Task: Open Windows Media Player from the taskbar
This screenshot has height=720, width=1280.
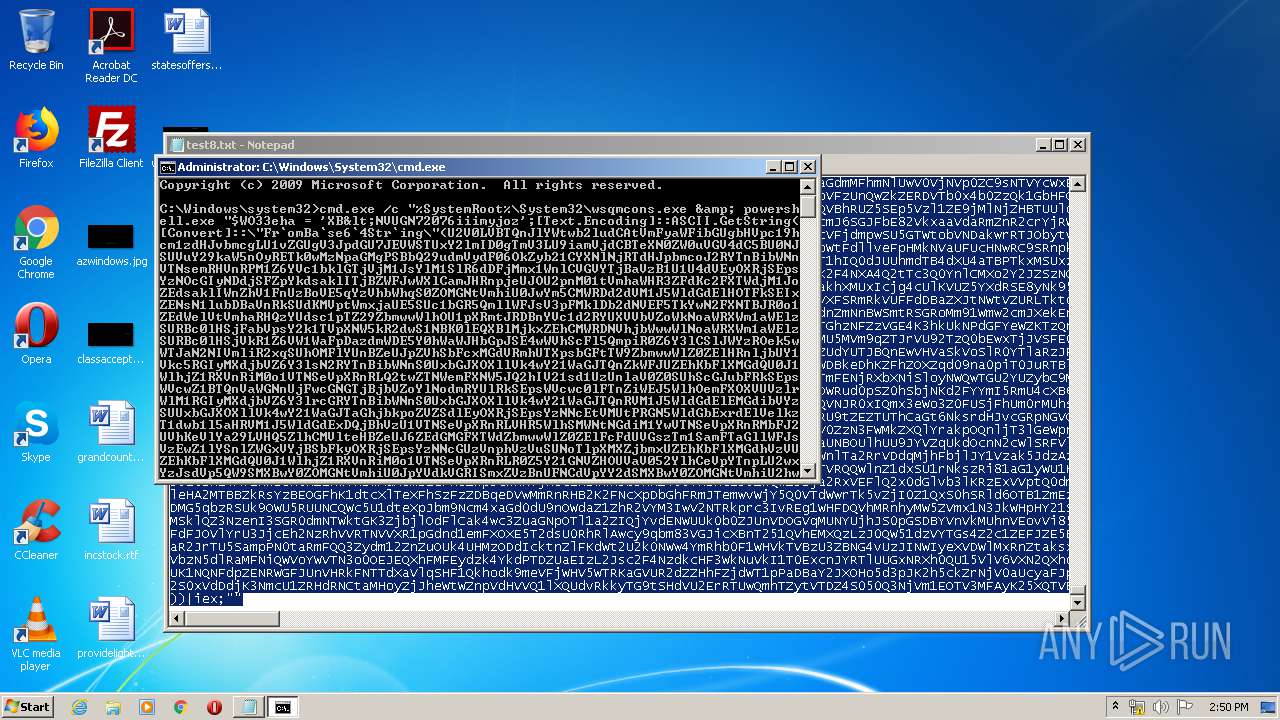Action: (x=147, y=707)
